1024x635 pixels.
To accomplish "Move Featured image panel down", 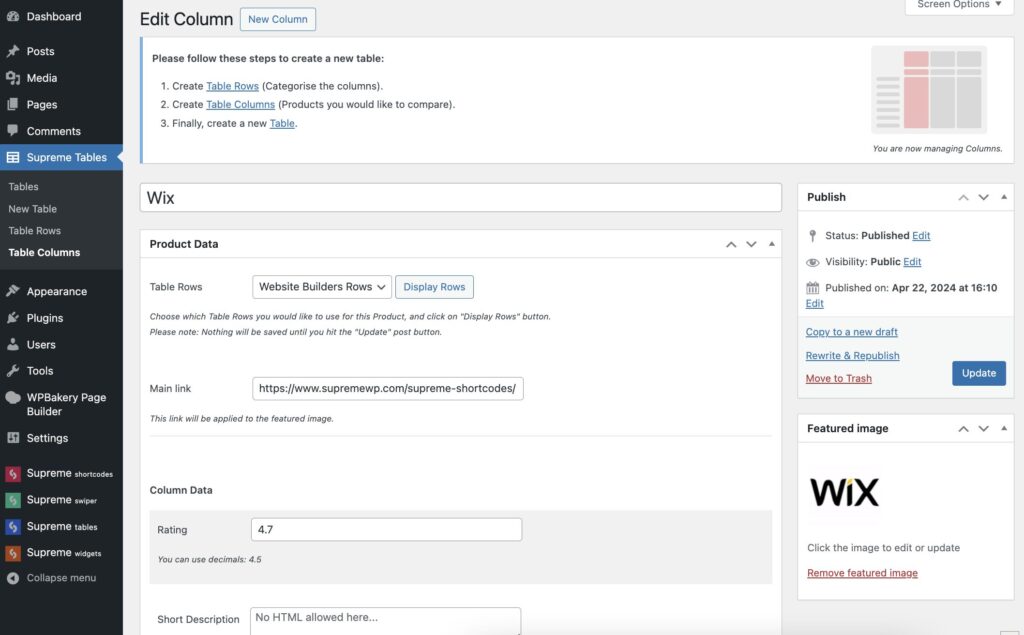I will click(x=984, y=429).
